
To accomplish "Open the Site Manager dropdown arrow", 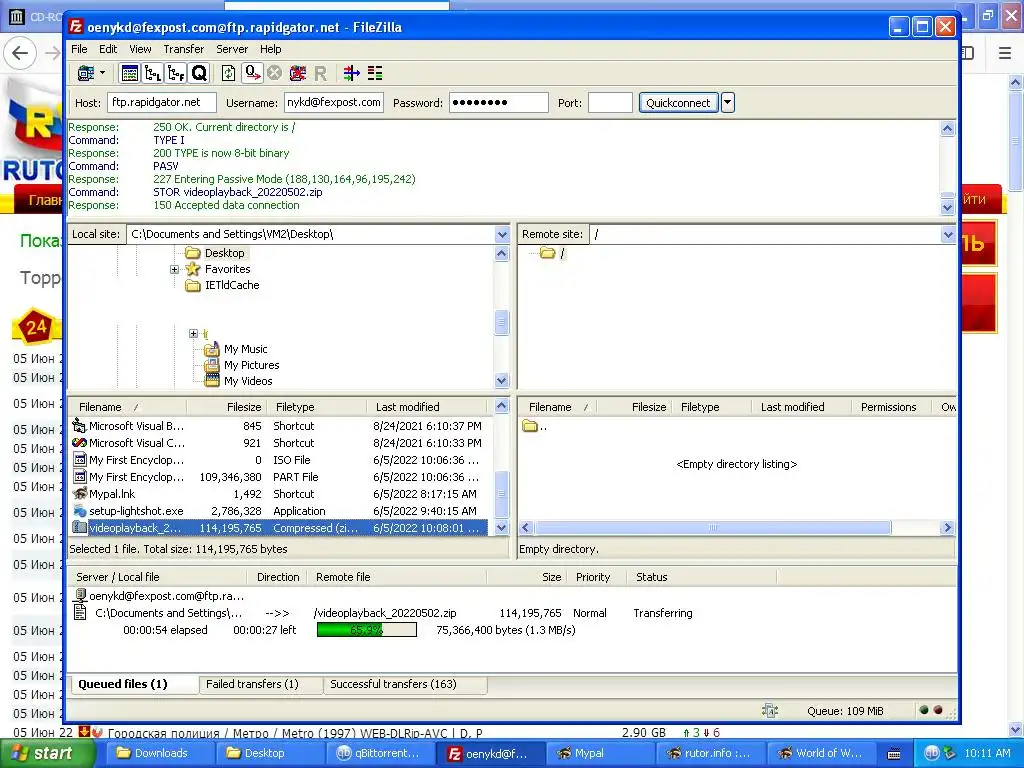I will click(103, 73).
